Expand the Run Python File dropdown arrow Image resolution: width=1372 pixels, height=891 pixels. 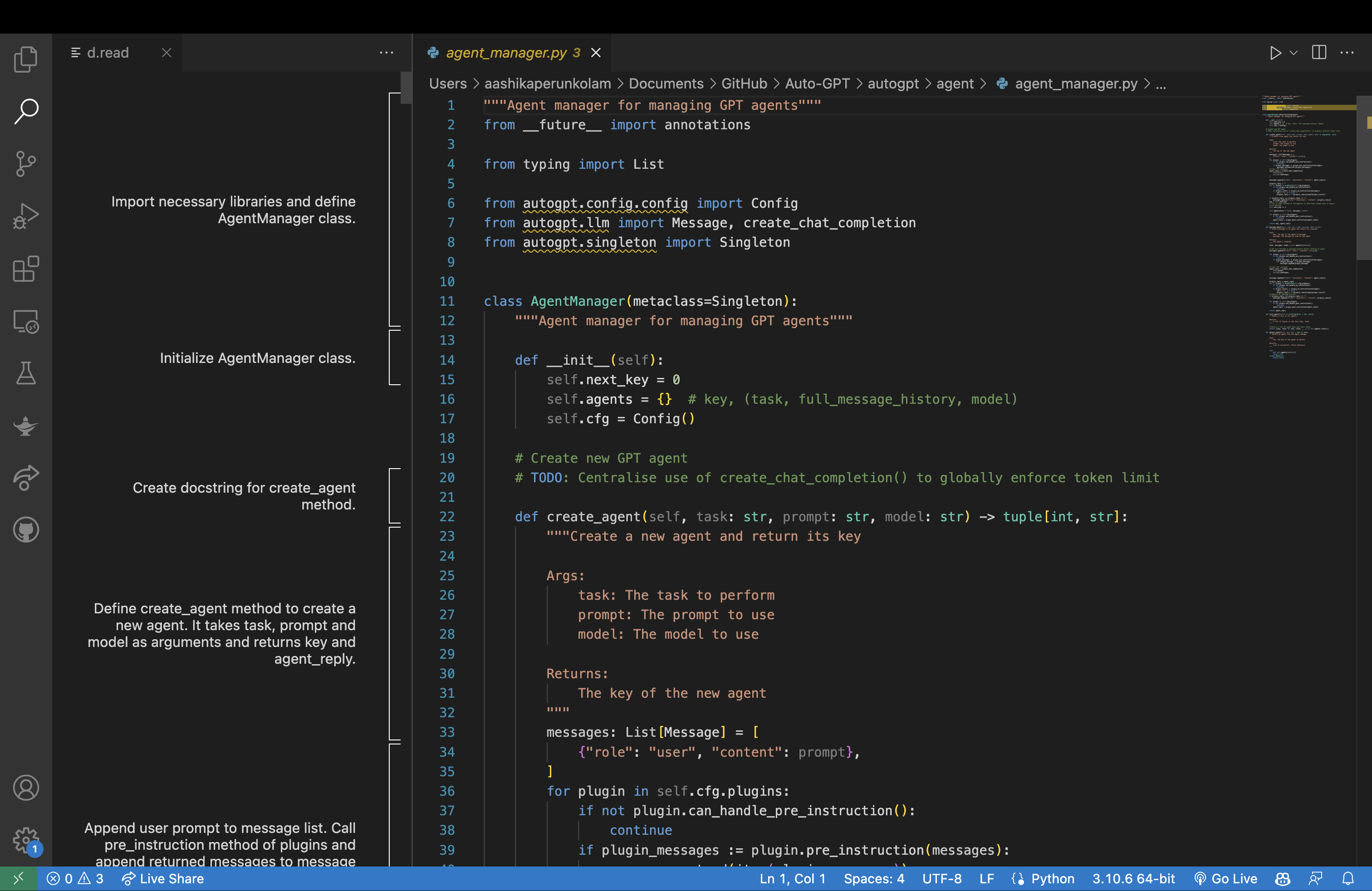[x=1294, y=53]
